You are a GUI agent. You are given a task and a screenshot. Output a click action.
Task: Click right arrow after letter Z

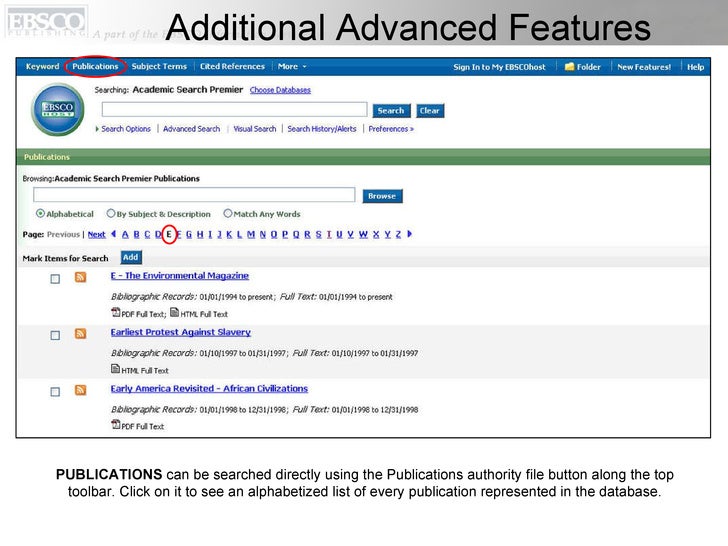pos(410,234)
